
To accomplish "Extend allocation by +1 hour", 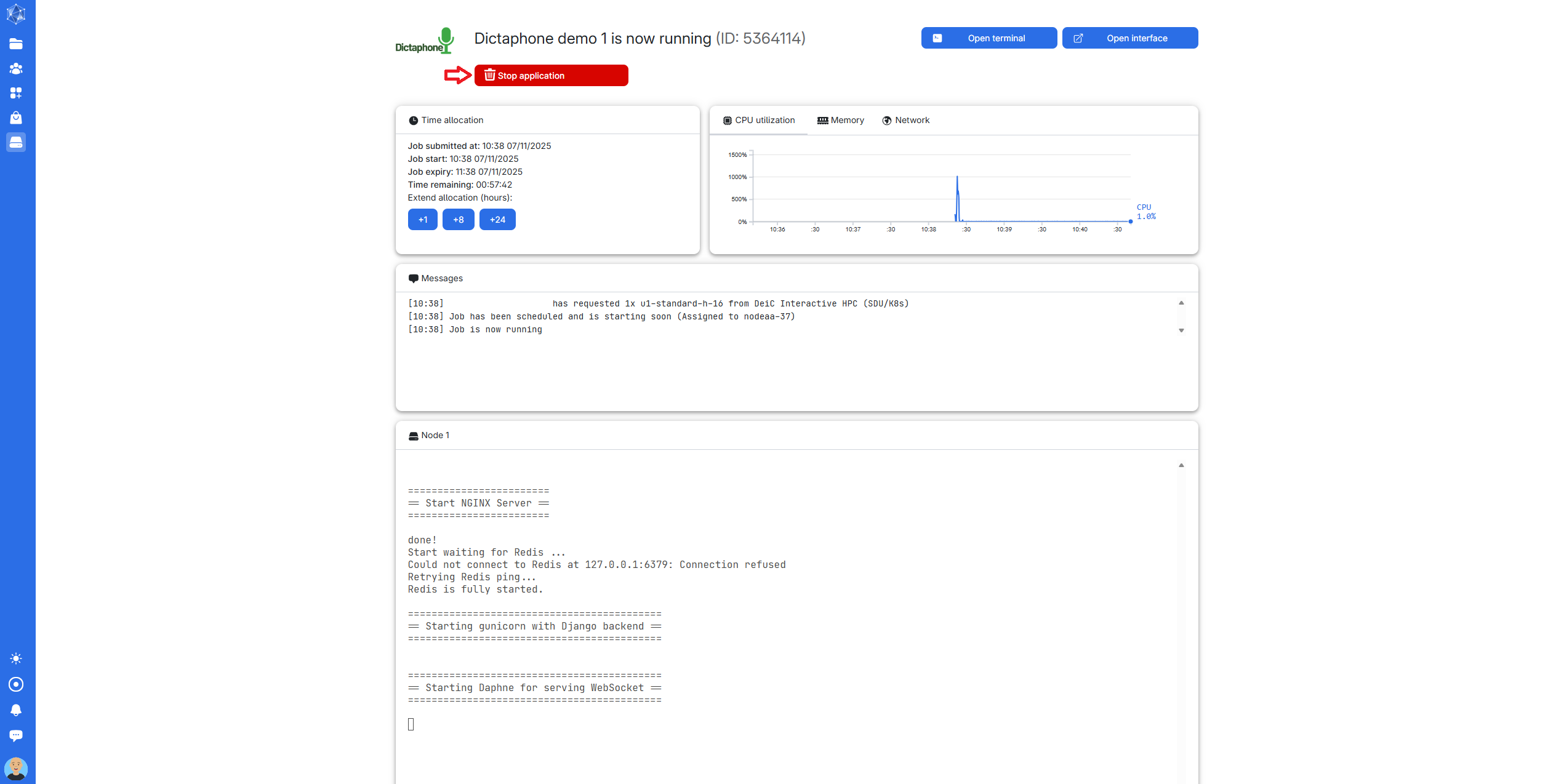I will 422,220.
